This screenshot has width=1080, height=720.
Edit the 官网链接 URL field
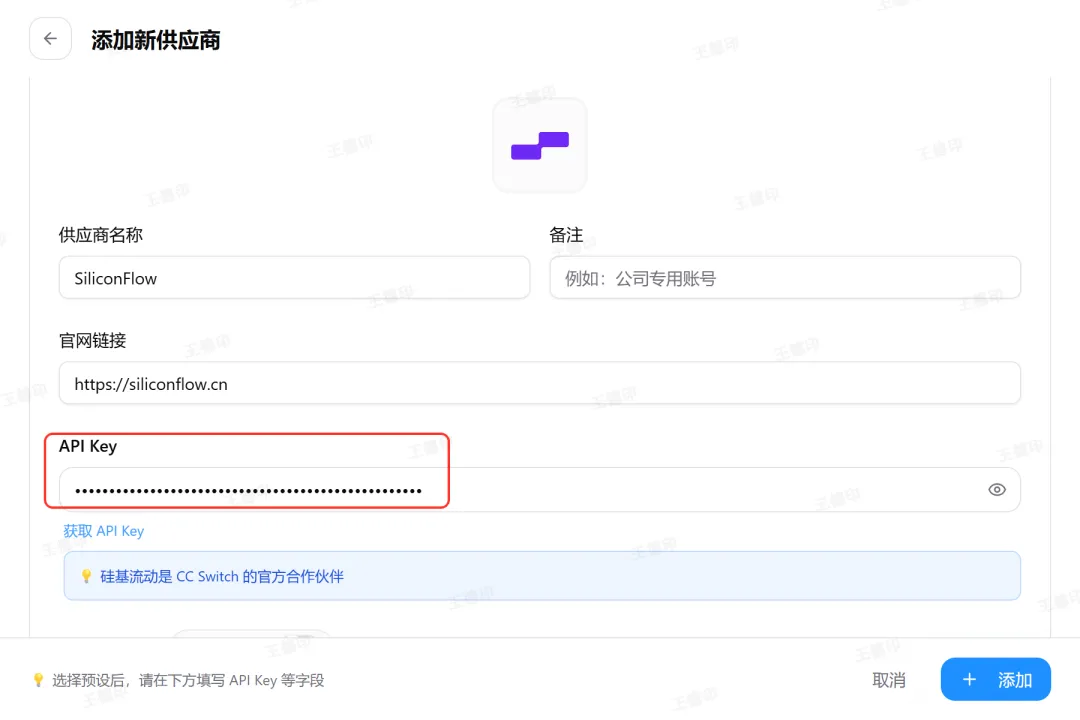(539, 383)
